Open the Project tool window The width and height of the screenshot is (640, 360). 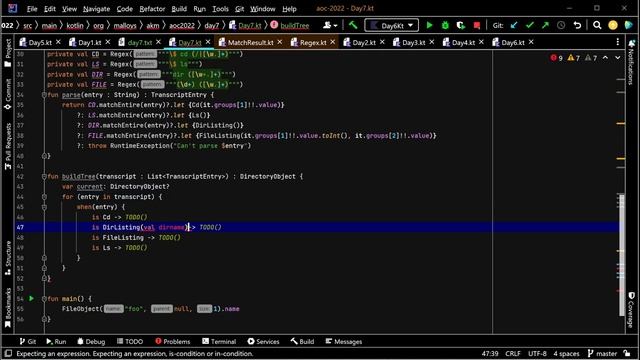pyautogui.click(x=8, y=53)
